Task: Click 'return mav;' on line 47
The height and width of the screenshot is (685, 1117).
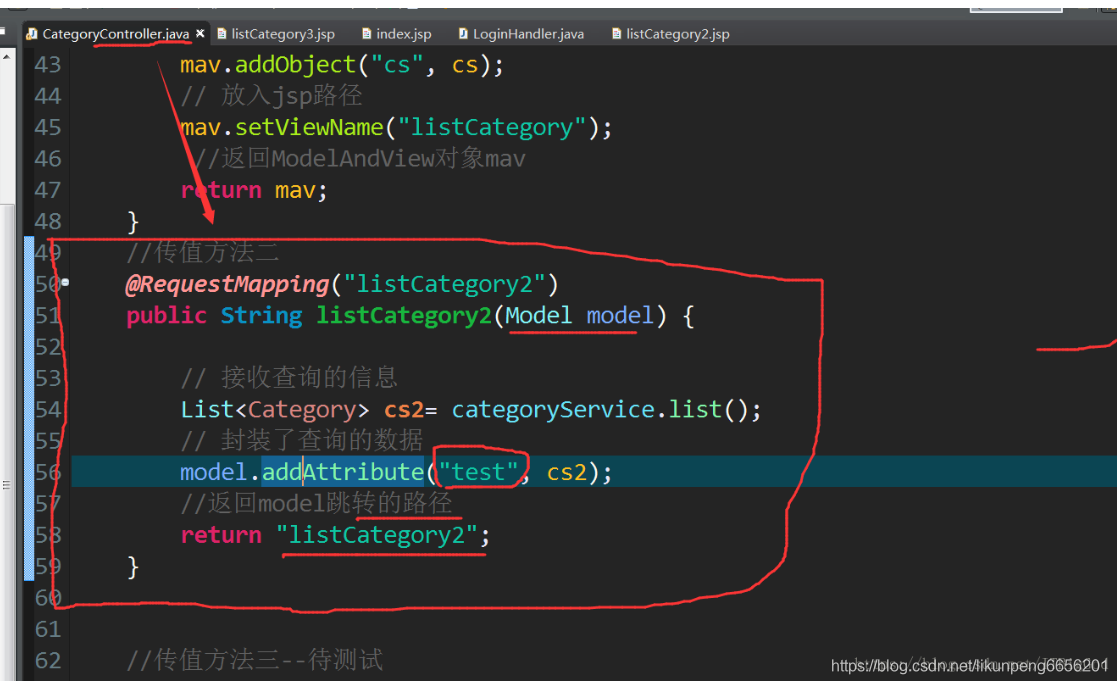Action: 254,190
